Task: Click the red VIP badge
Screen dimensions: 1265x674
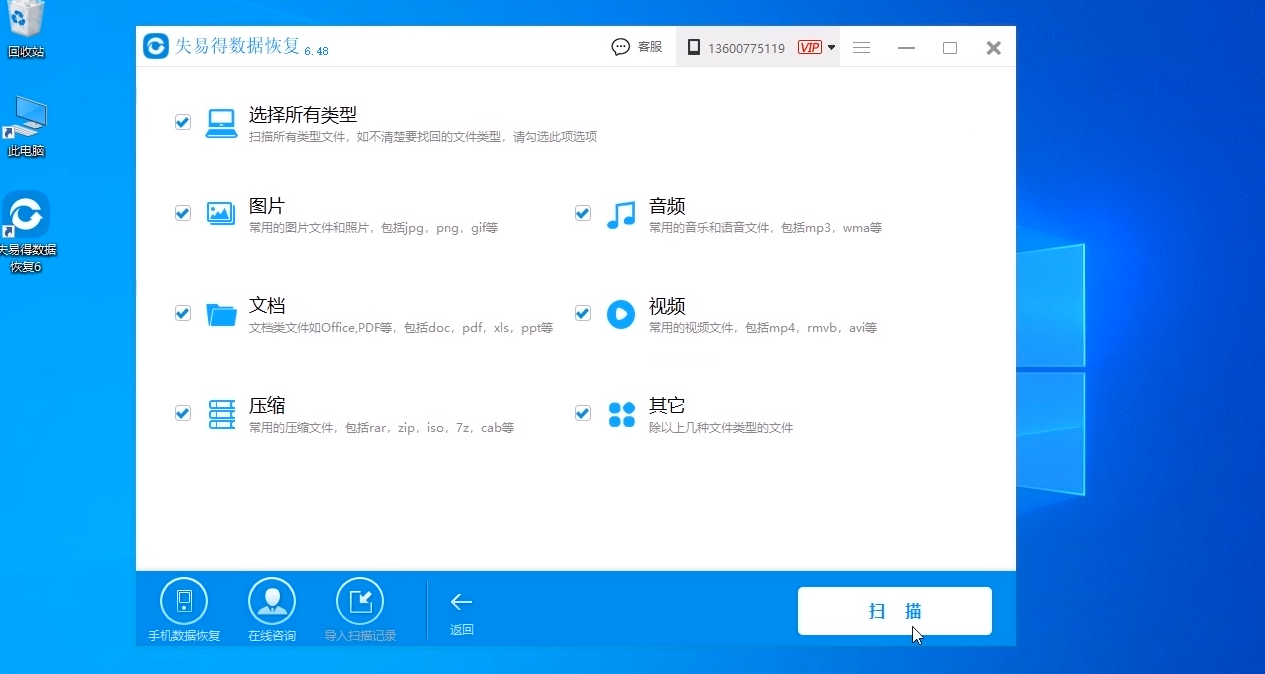Action: coord(809,47)
